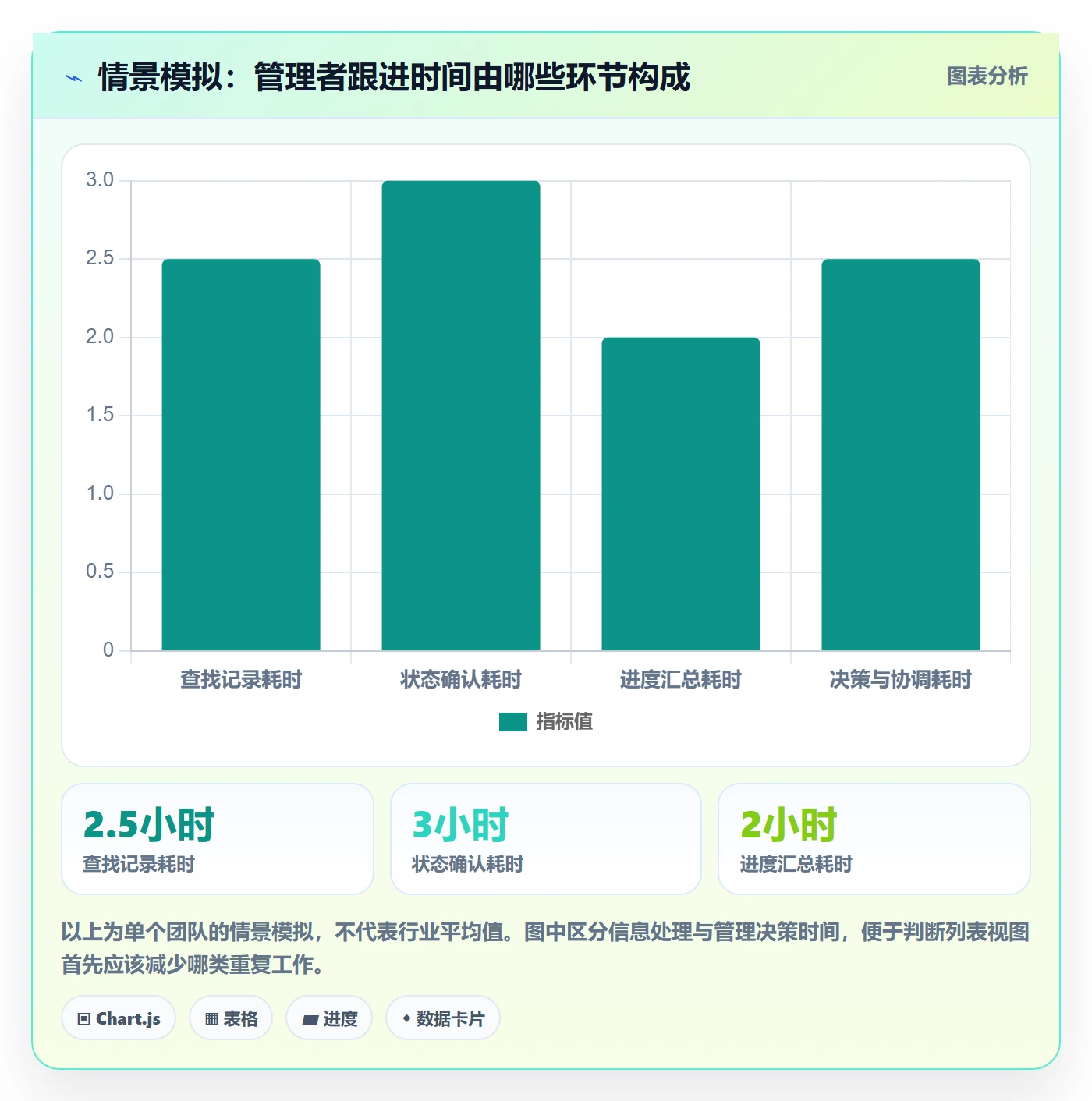
Task: Click the 查找记录耗时 axis label
Action: 241,680
